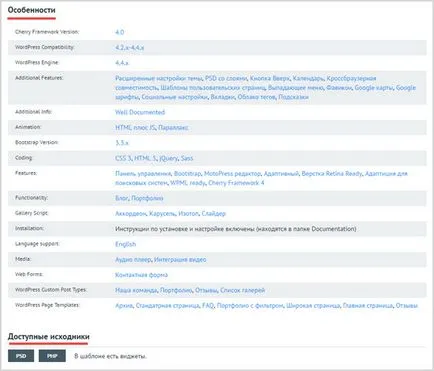Click the Bootstrap Version 3.3.x link

coord(122,143)
